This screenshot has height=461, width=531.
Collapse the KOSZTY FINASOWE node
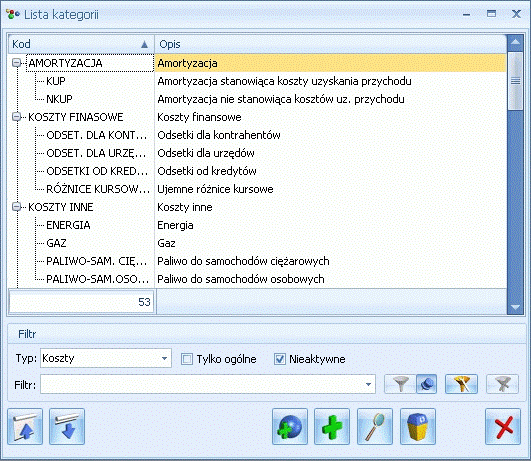coord(16,117)
